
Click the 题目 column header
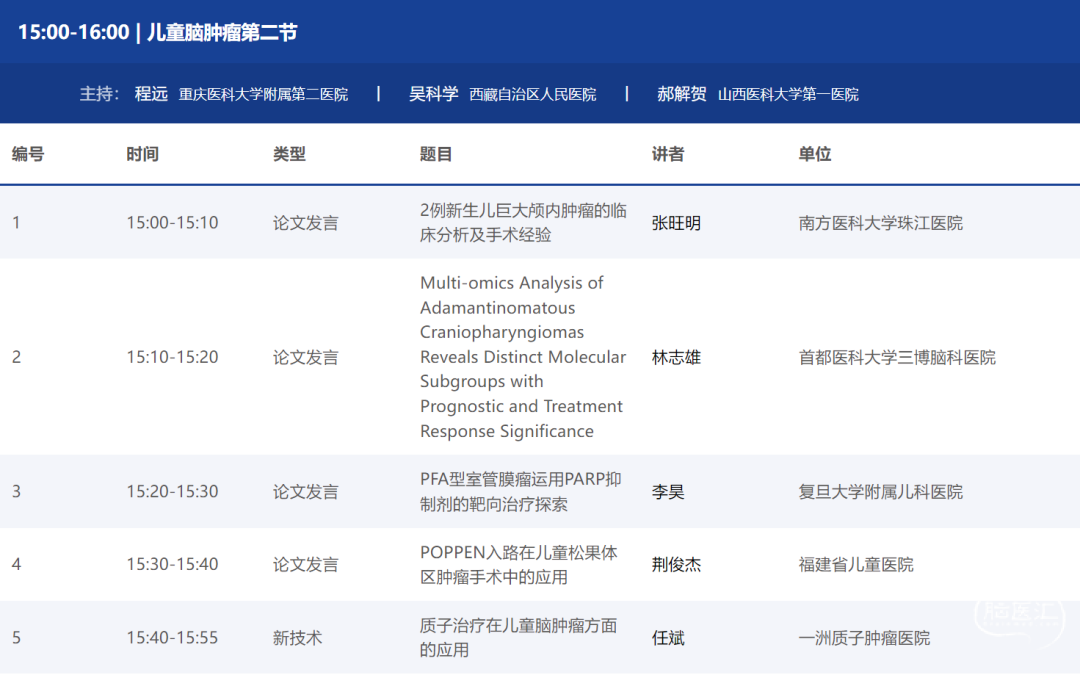pyautogui.click(x=436, y=154)
